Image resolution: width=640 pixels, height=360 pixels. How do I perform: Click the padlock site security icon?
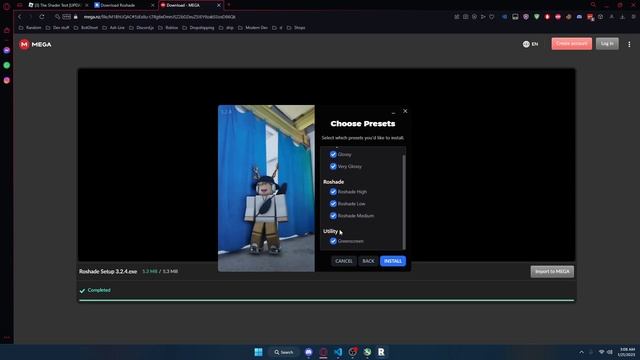[76, 17]
